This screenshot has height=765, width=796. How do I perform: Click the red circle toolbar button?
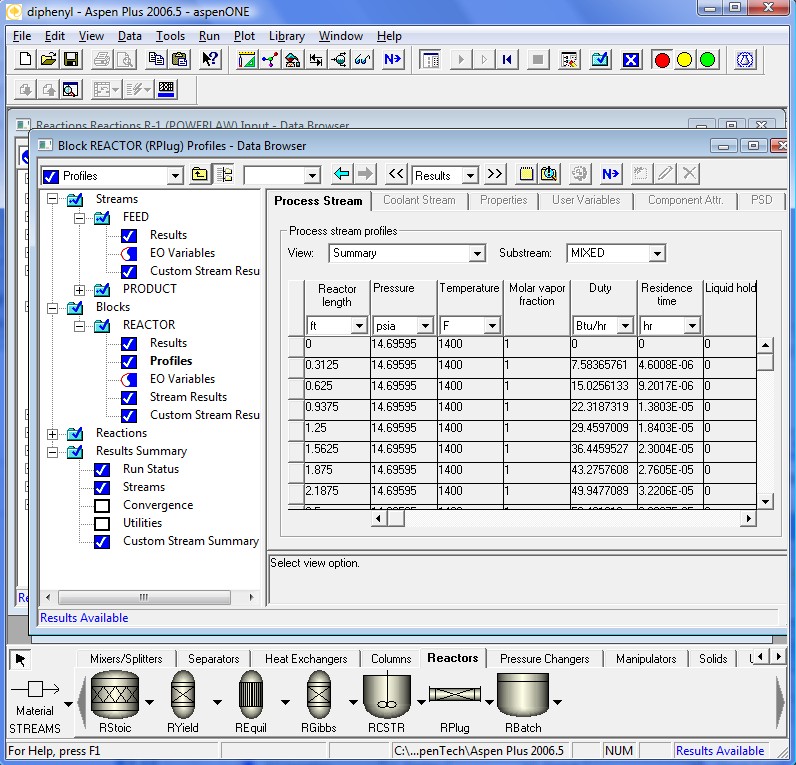coord(662,60)
